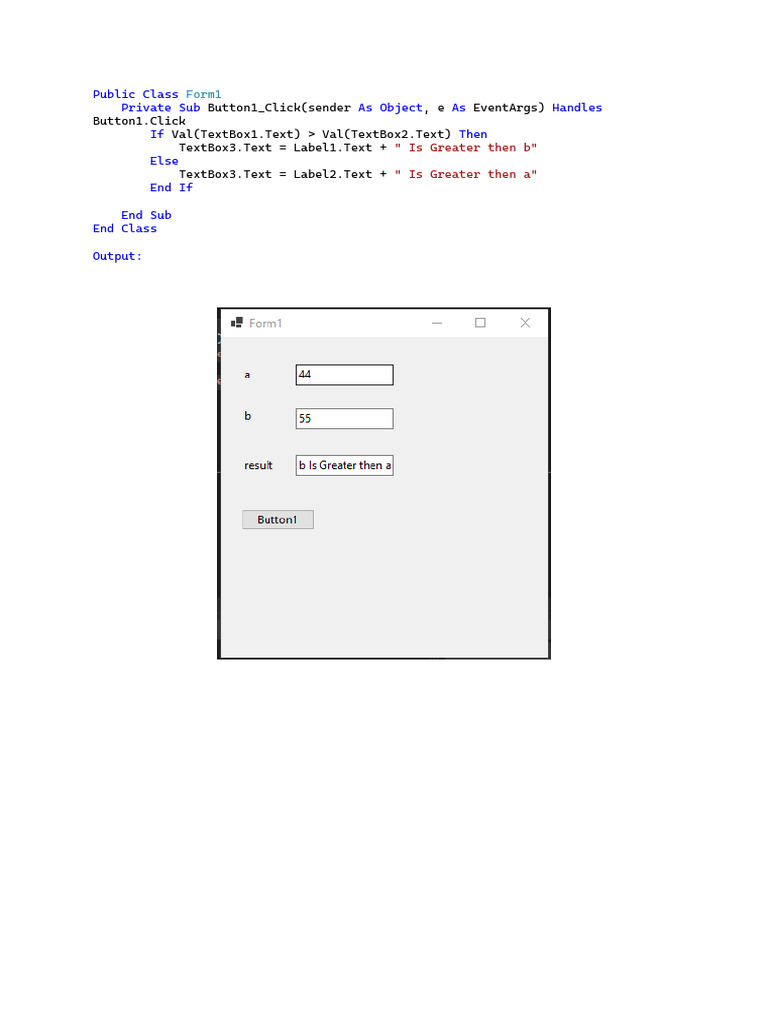
Task: Maximize the Form1 window
Action: point(480,323)
